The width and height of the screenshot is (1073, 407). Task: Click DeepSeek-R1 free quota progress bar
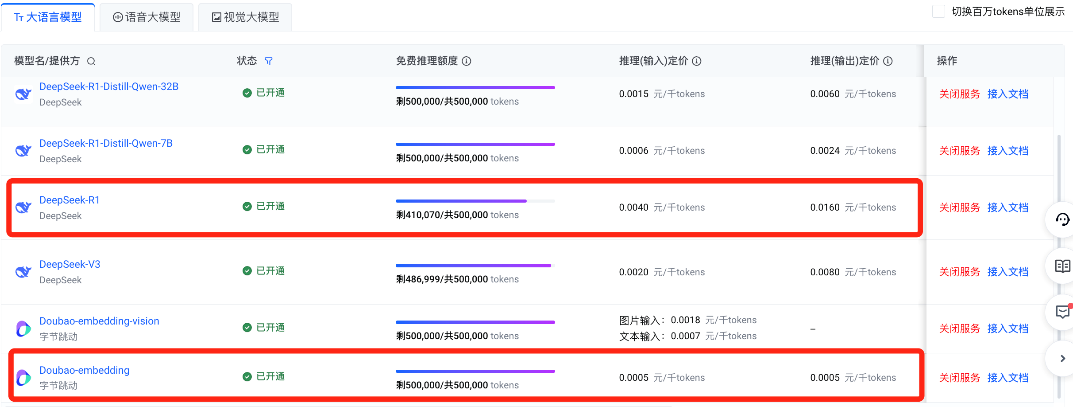click(x=475, y=201)
